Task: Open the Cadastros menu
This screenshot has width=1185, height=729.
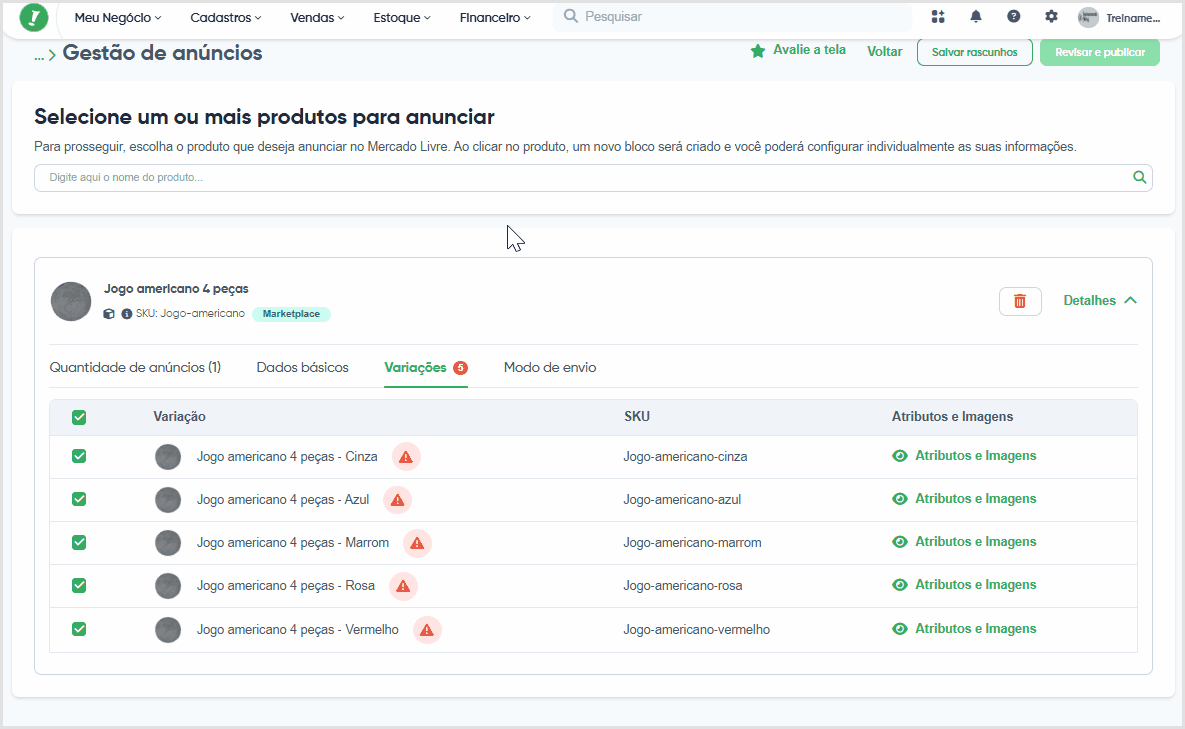Action: [x=226, y=17]
